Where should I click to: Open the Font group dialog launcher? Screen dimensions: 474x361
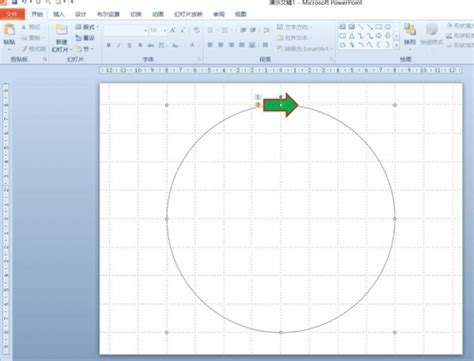point(199,59)
